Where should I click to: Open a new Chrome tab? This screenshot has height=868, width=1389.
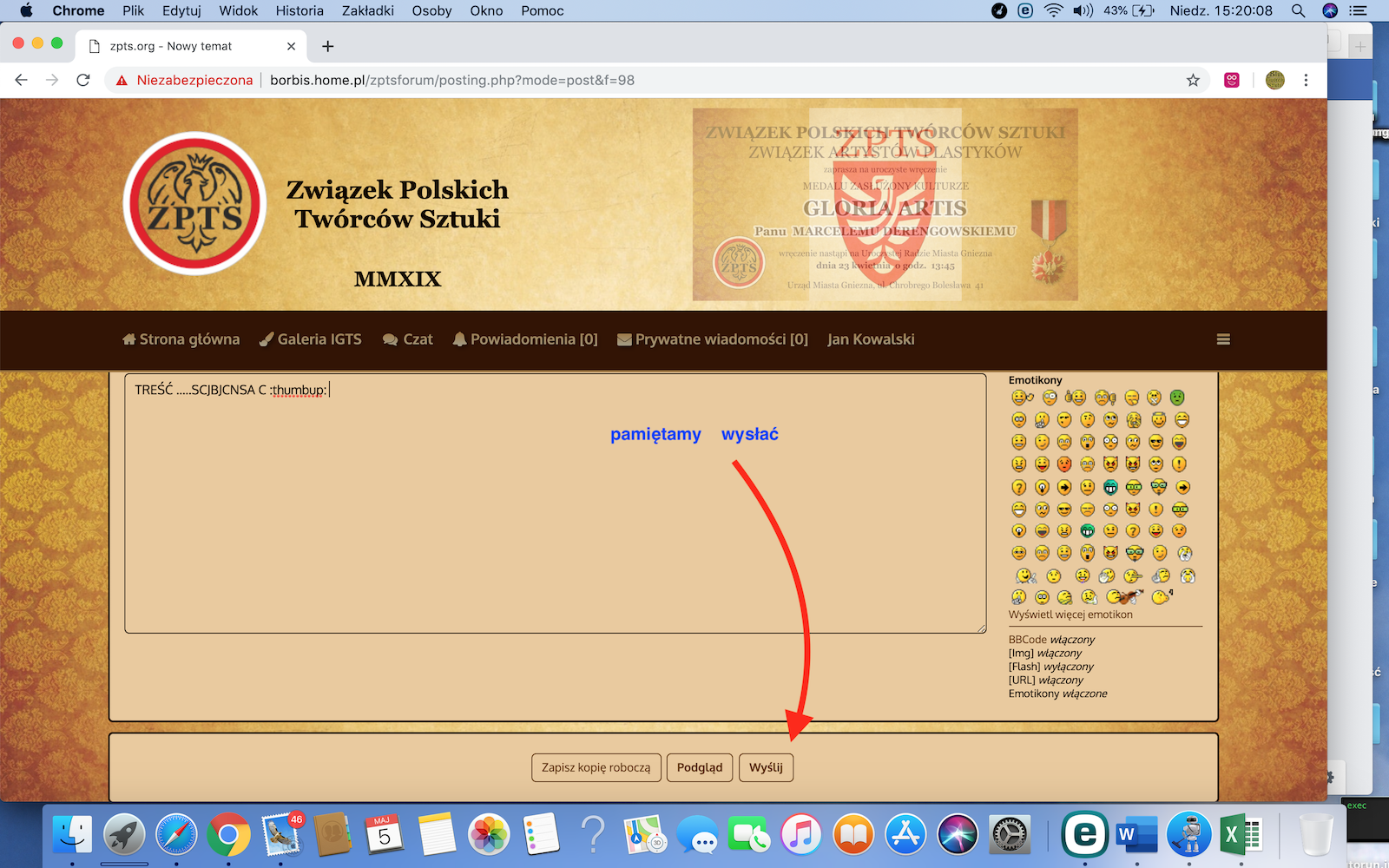(327, 46)
